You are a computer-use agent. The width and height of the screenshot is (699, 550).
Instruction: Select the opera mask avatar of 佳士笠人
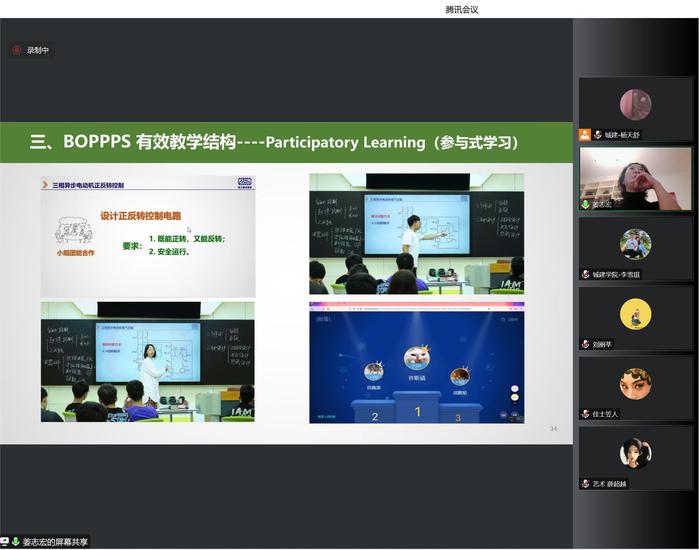click(635, 383)
